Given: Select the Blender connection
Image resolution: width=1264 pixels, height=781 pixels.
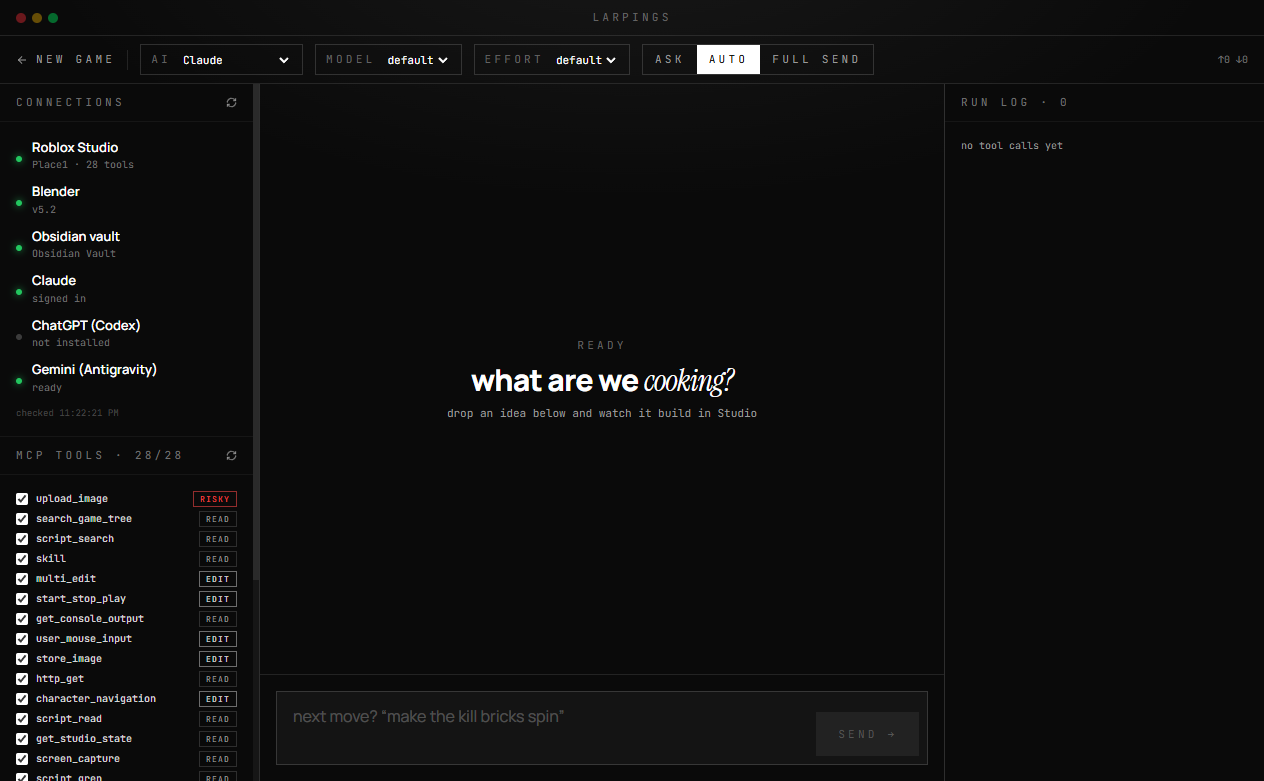Looking at the screenshot, I should (126, 200).
